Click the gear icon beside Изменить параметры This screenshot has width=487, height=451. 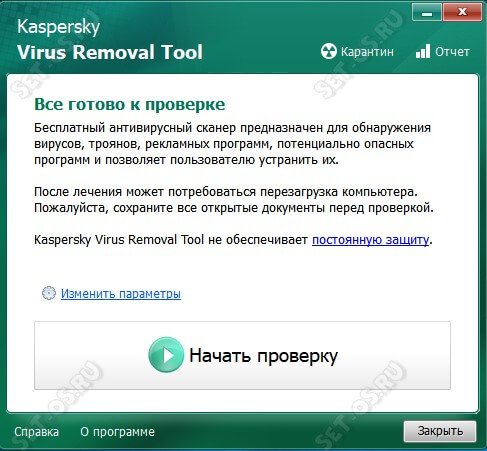(x=49, y=293)
